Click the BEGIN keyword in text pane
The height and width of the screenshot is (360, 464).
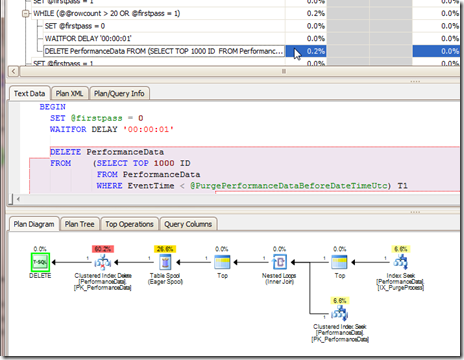[x=53, y=107]
